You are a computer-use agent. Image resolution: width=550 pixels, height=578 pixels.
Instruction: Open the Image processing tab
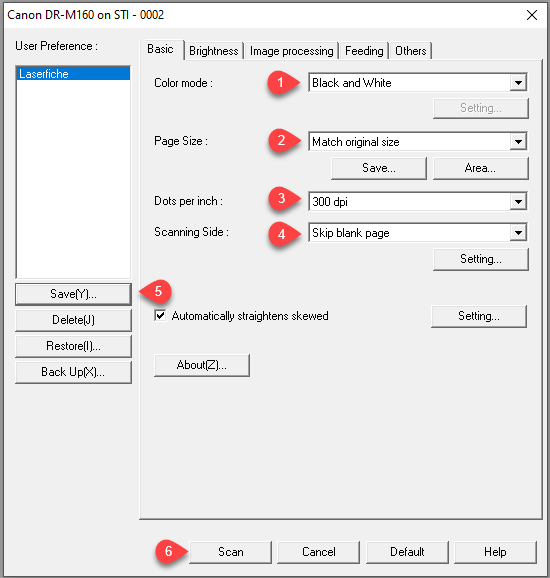pos(292,51)
